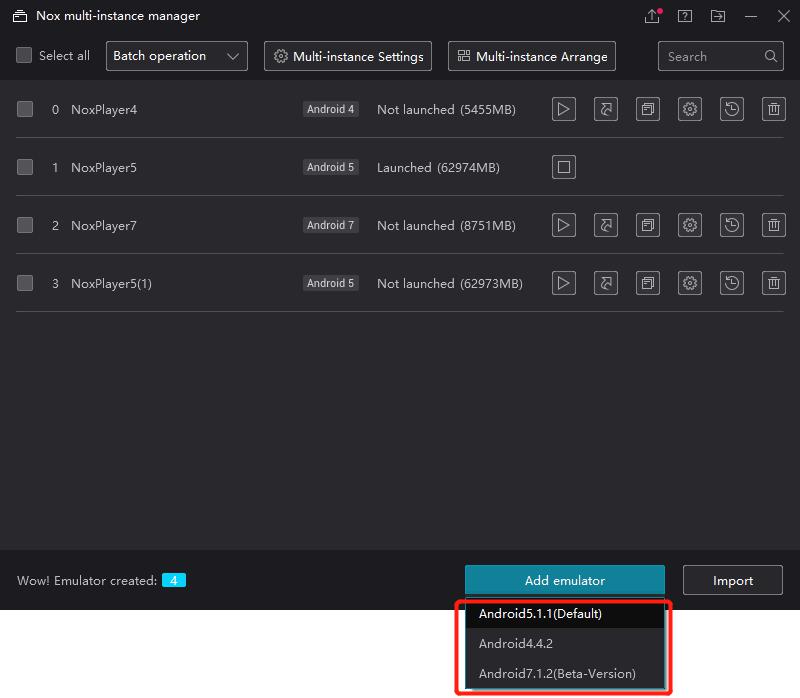Image resolution: width=800 pixels, height=698 pixels.
Task: Click the Add emulator button
Action: coord(564,580)
